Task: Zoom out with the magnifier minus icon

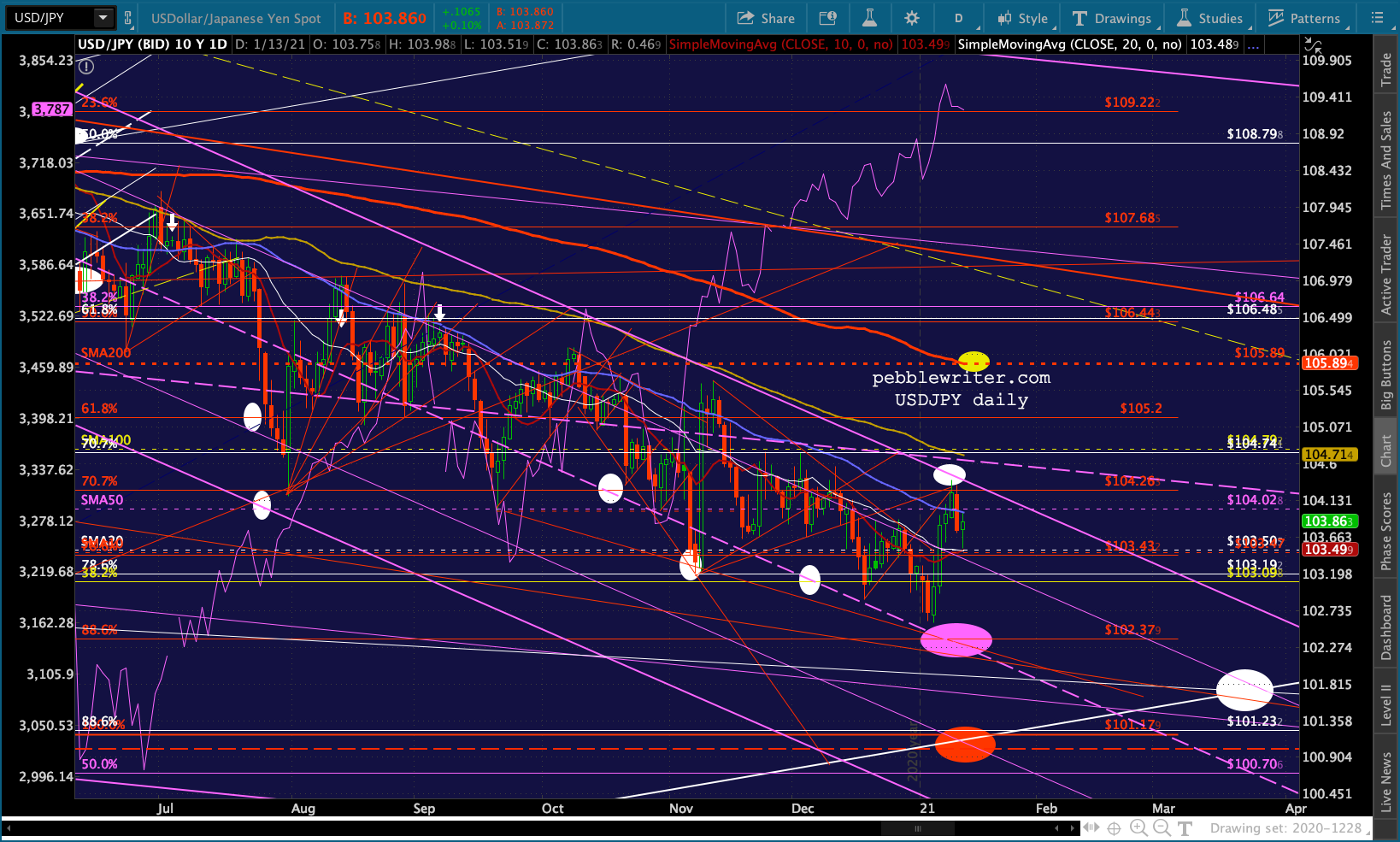Action: (x=1162, y=827)
